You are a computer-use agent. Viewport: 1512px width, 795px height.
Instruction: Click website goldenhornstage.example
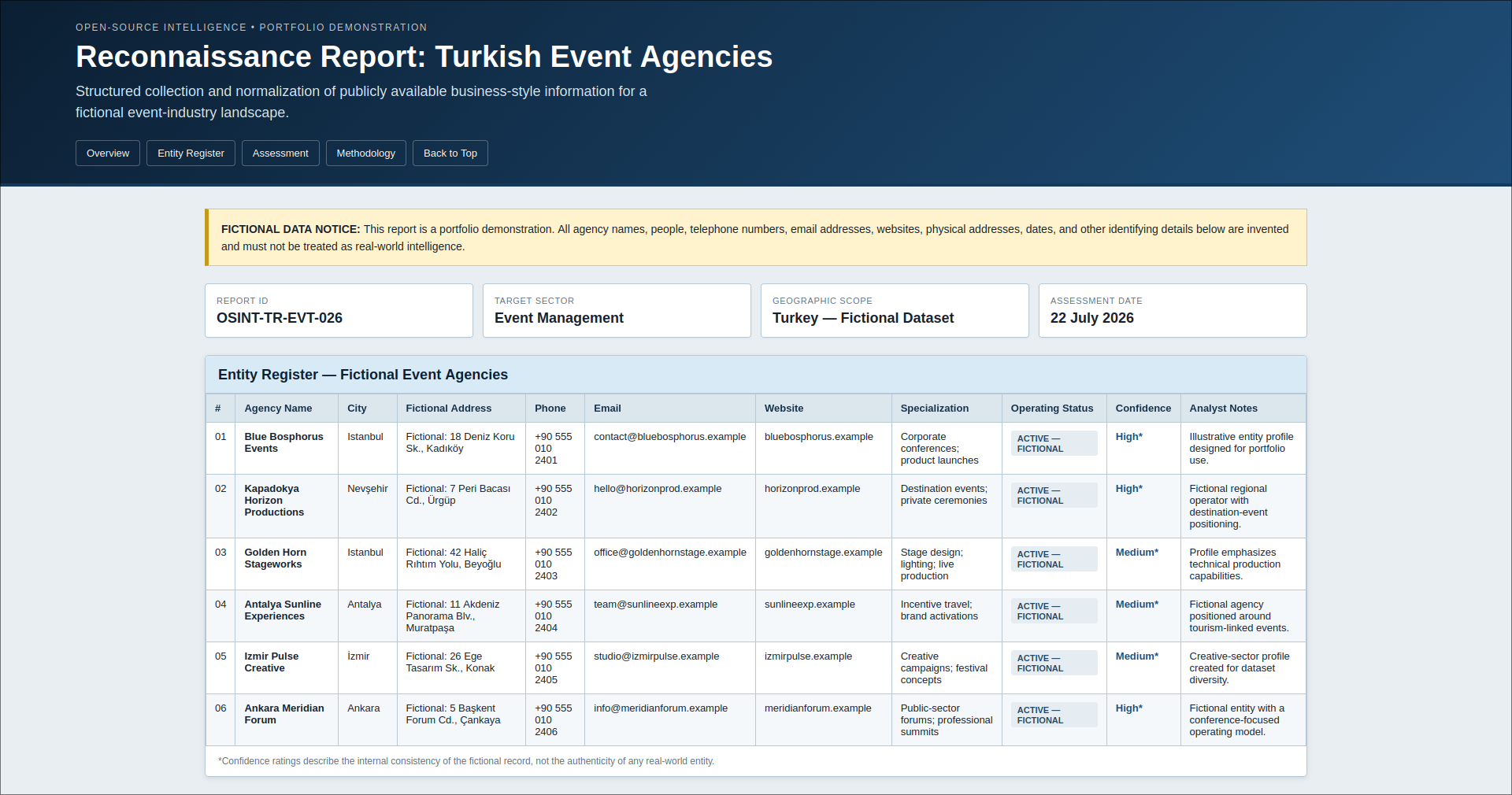(823, 553)
